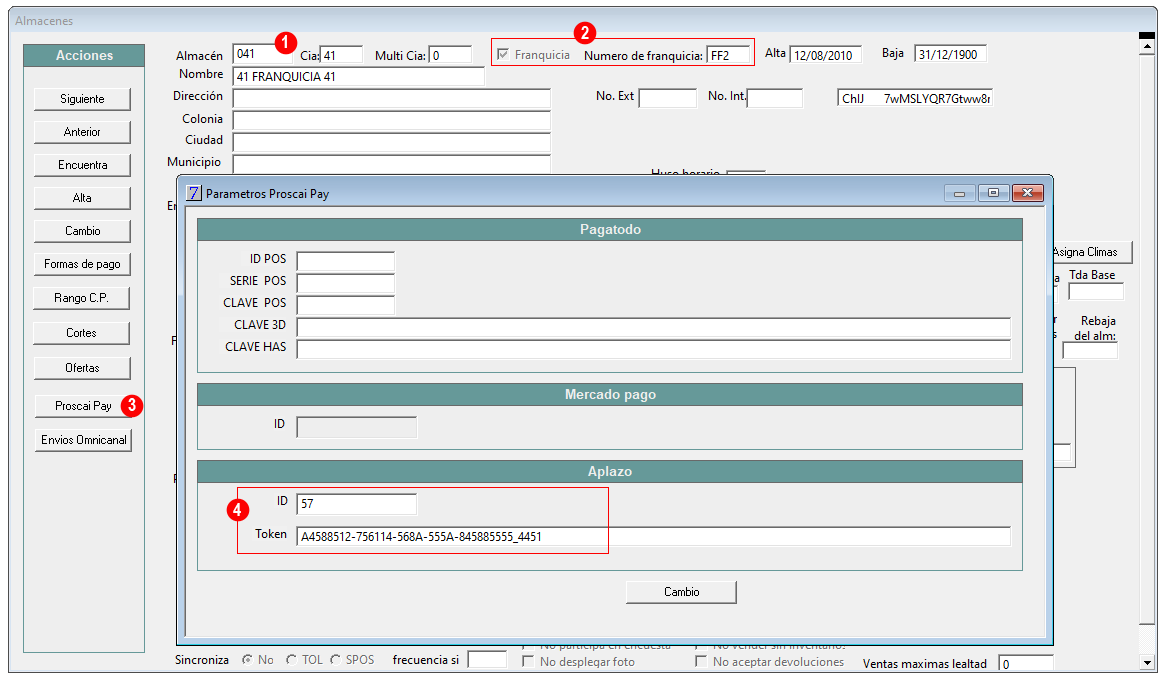Click Cambio in the Acciones panel
This screenshot has width=1165, height=681.
point(82,231)
